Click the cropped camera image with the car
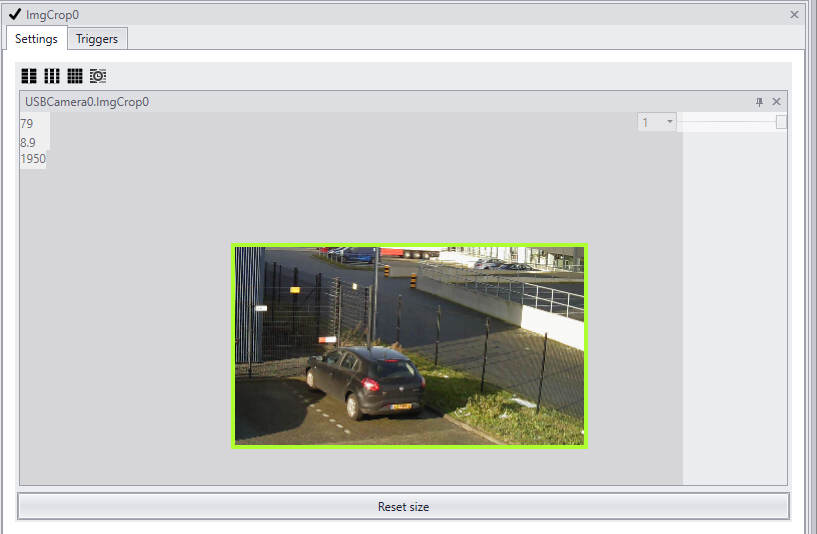 (x=410, y=346)
